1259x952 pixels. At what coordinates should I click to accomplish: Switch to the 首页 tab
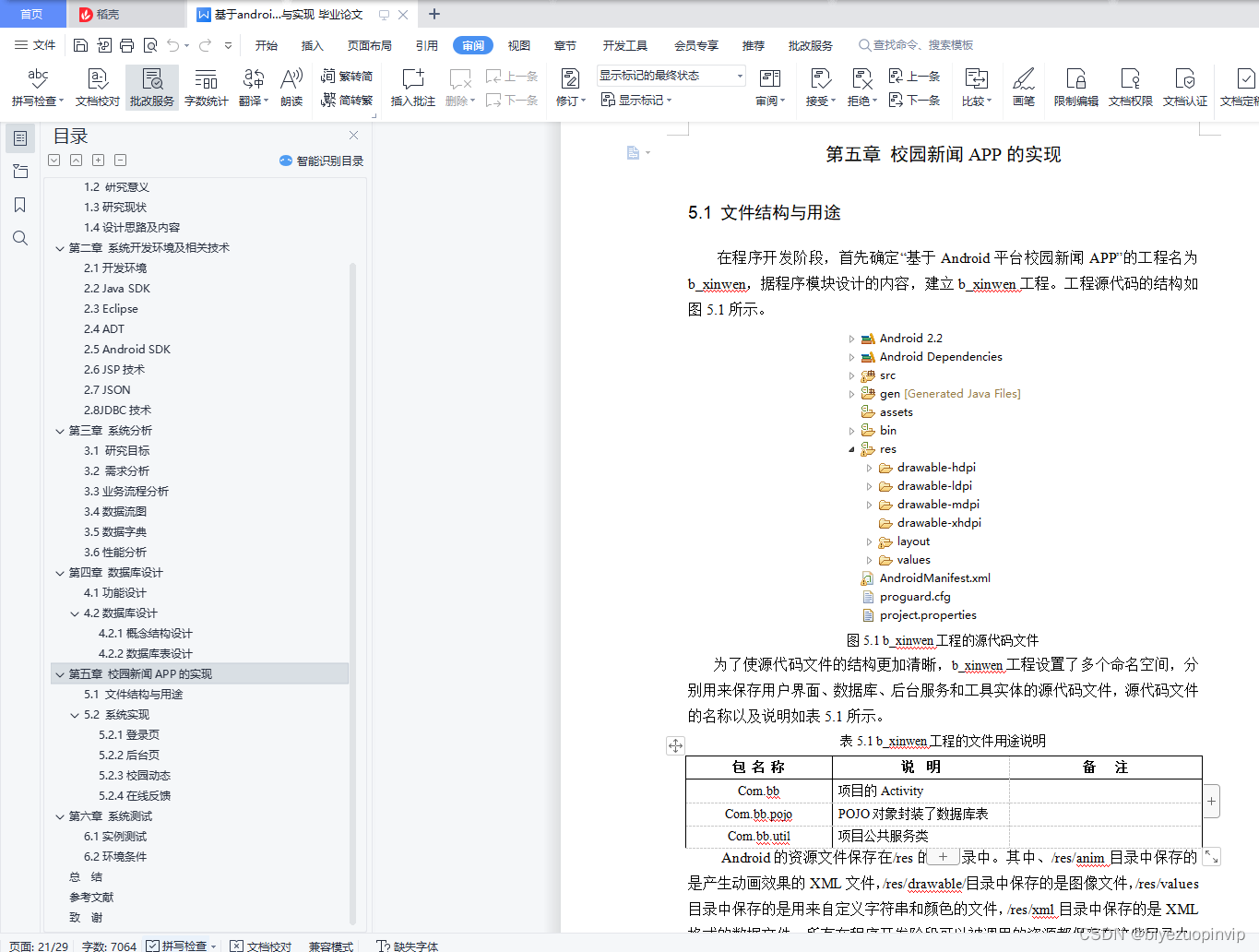pos(32,14)
